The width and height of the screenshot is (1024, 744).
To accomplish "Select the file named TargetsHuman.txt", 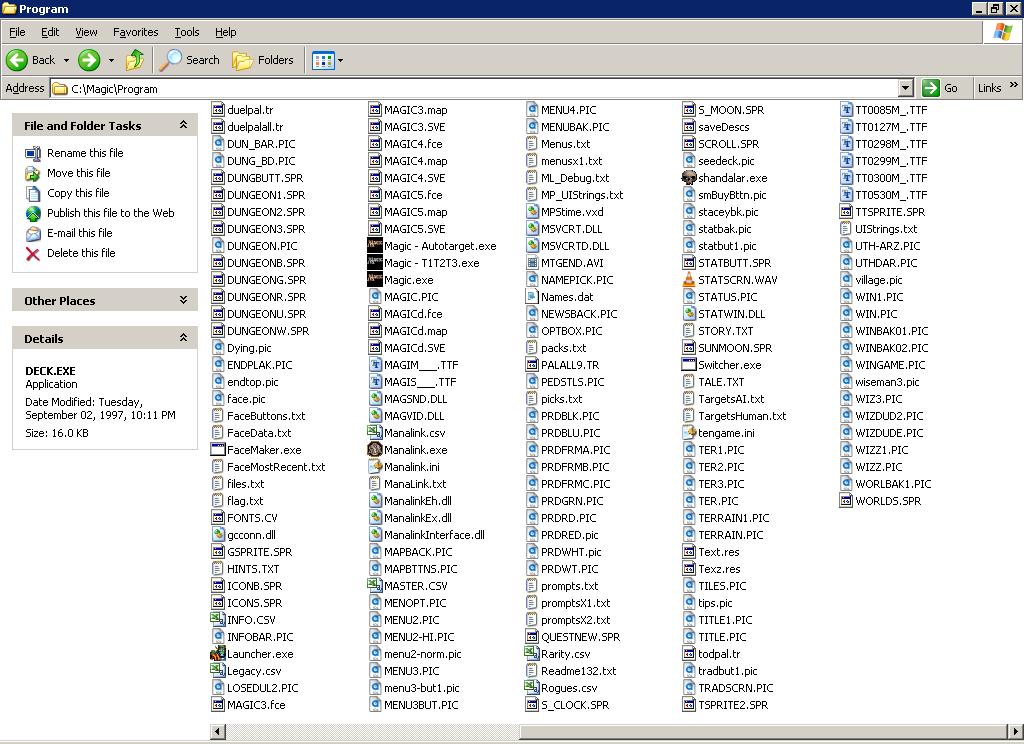I will point(742,416).
